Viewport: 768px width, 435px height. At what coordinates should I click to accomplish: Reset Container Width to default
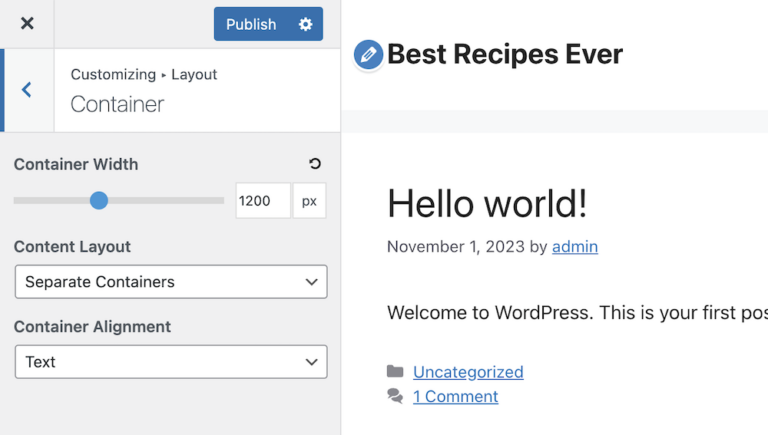[315, 164]
